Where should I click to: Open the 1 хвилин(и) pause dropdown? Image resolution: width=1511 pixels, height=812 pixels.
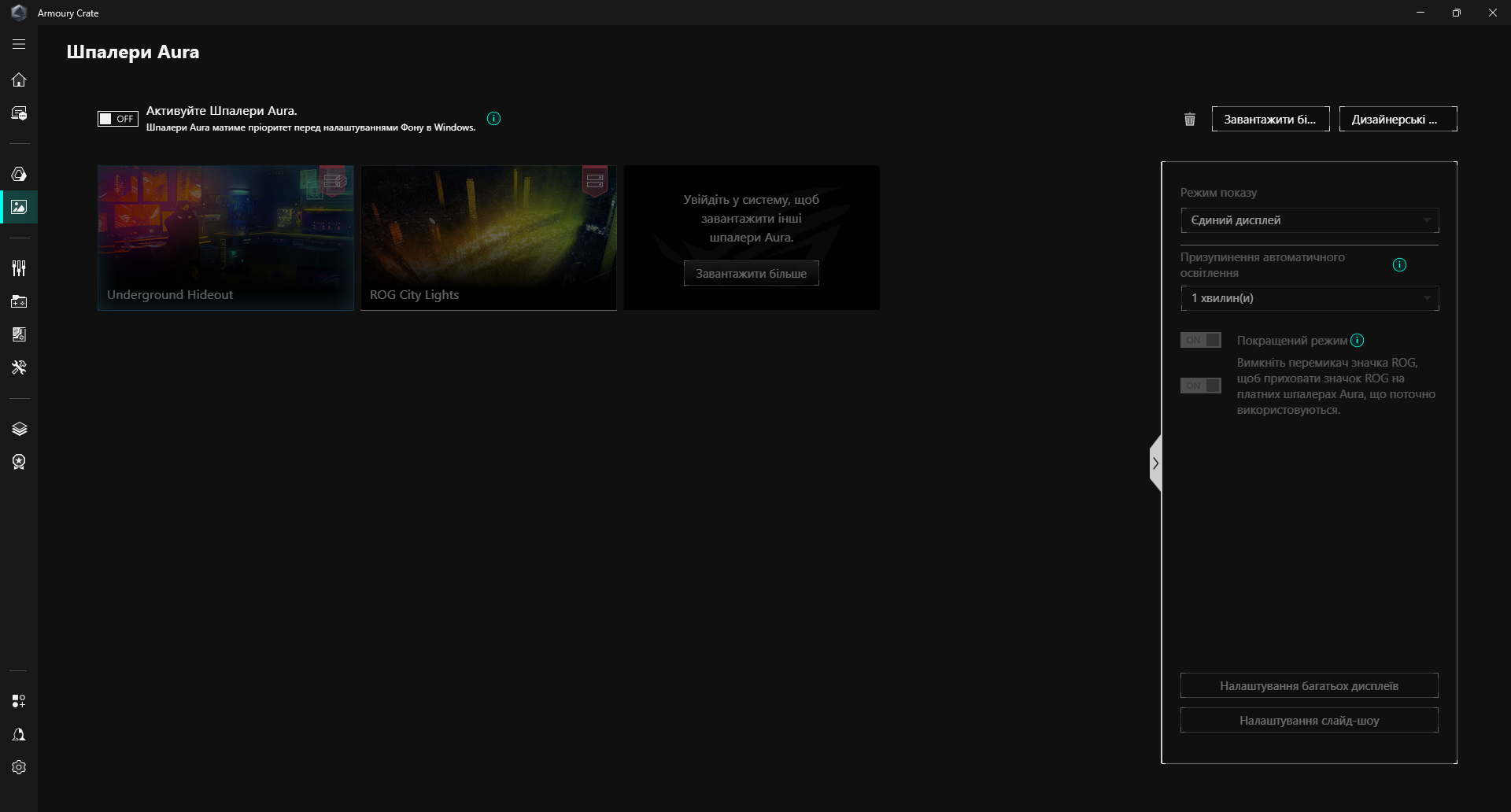[x=1310, y=298]
